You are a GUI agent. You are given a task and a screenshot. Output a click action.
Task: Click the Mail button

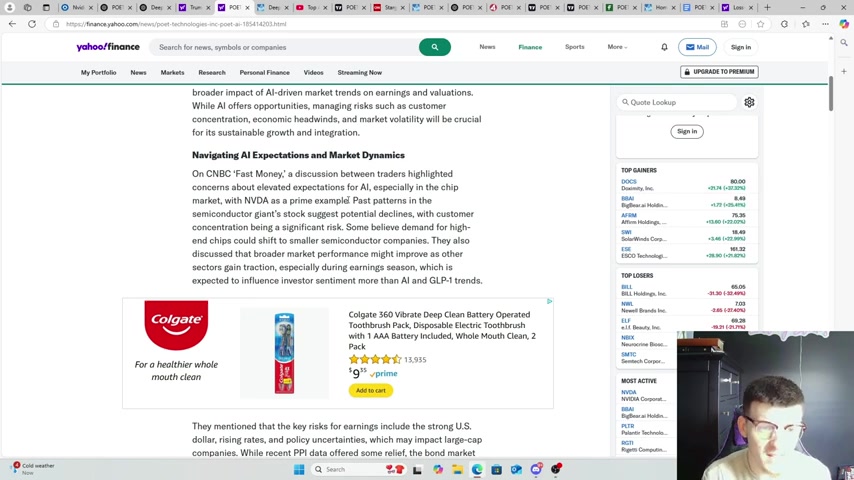697,47
